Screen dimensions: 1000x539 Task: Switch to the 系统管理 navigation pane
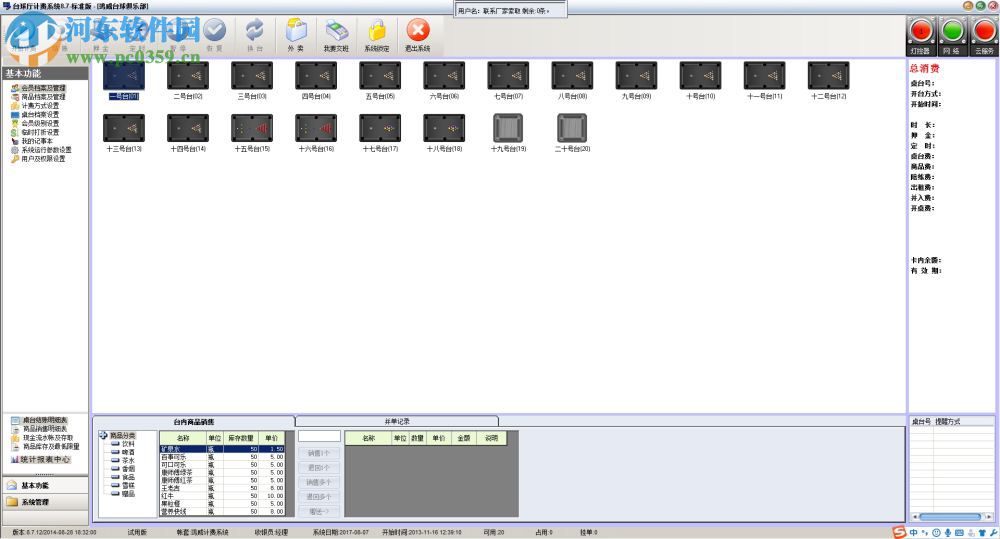point(45,502)
